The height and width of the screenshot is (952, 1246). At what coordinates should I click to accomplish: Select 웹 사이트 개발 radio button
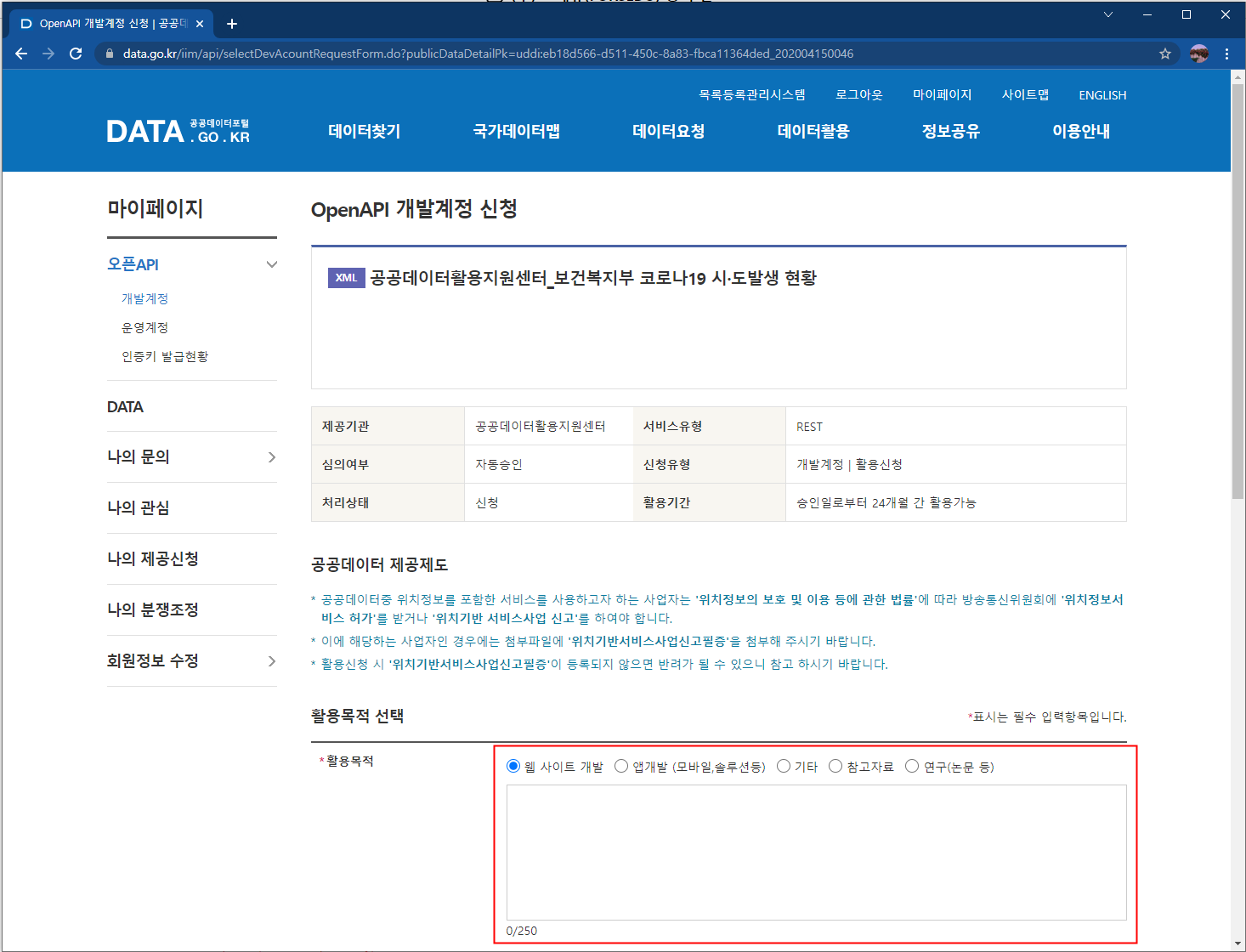pyautogui.click(x=513, y=766)
